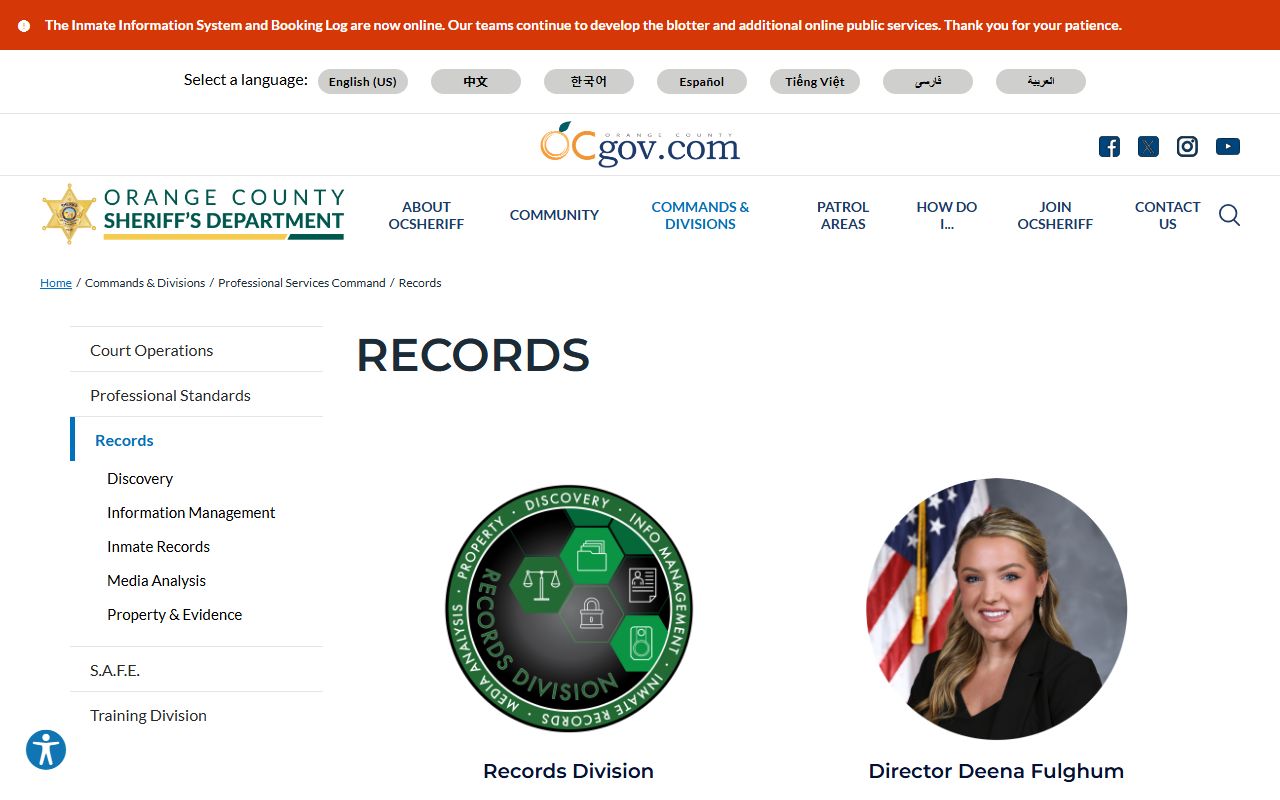
Task: Select Records in sidebar
Action: (196, 440)
